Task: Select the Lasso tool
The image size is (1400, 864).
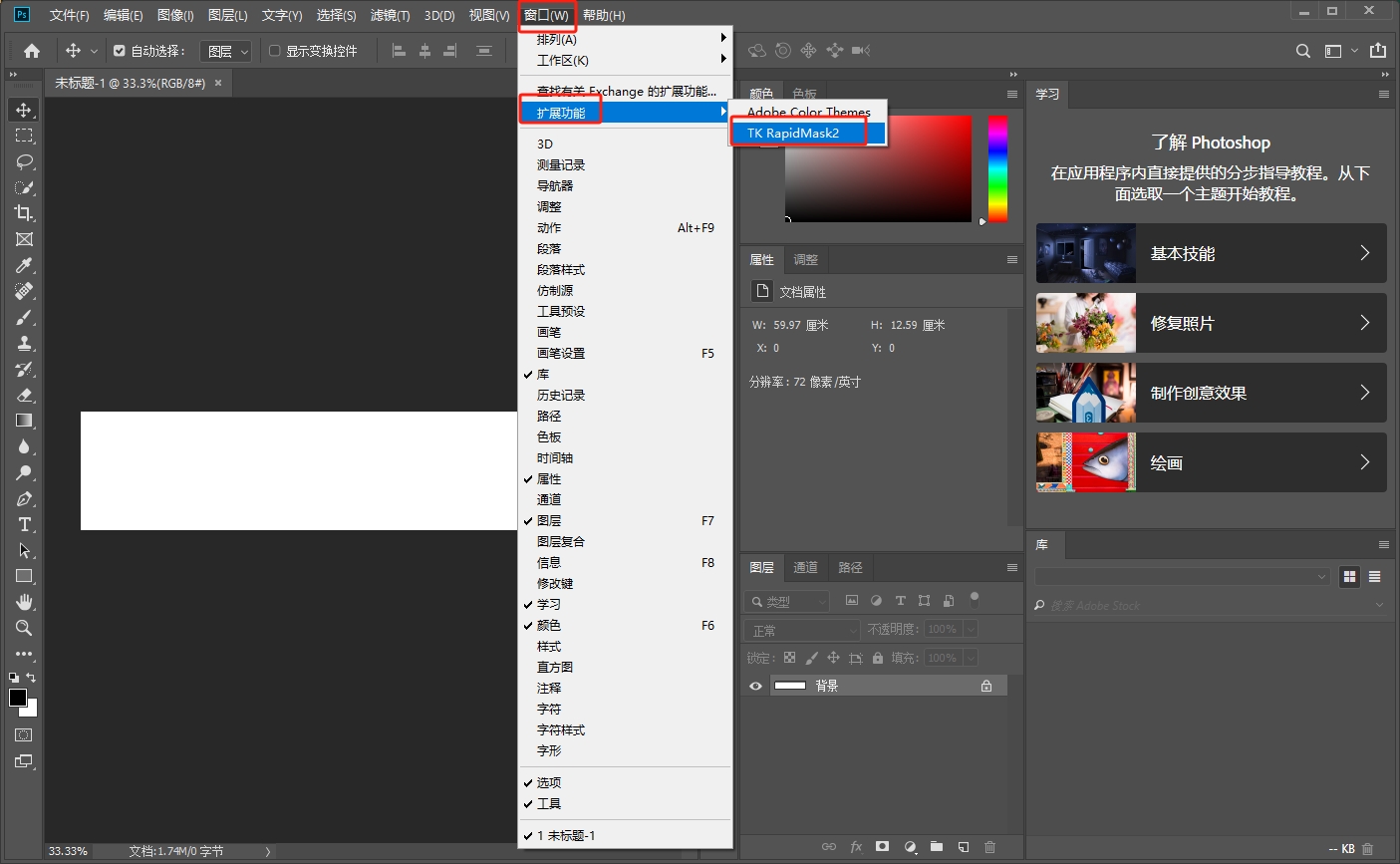Action: pyautogui.click(x=24, y=161)
